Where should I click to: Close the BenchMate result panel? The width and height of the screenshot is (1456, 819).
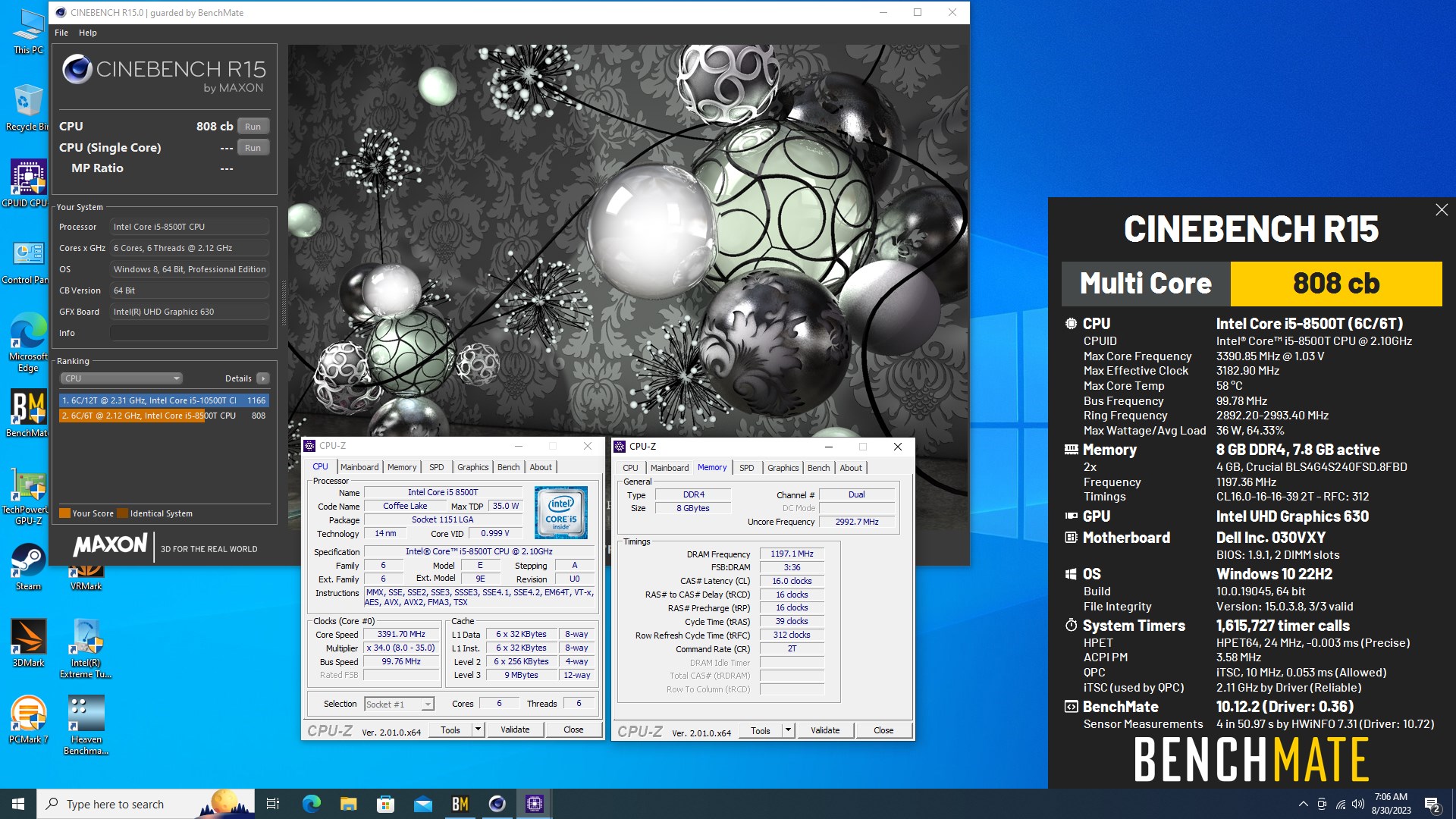pyautogui.click(x=1442, y=210)
